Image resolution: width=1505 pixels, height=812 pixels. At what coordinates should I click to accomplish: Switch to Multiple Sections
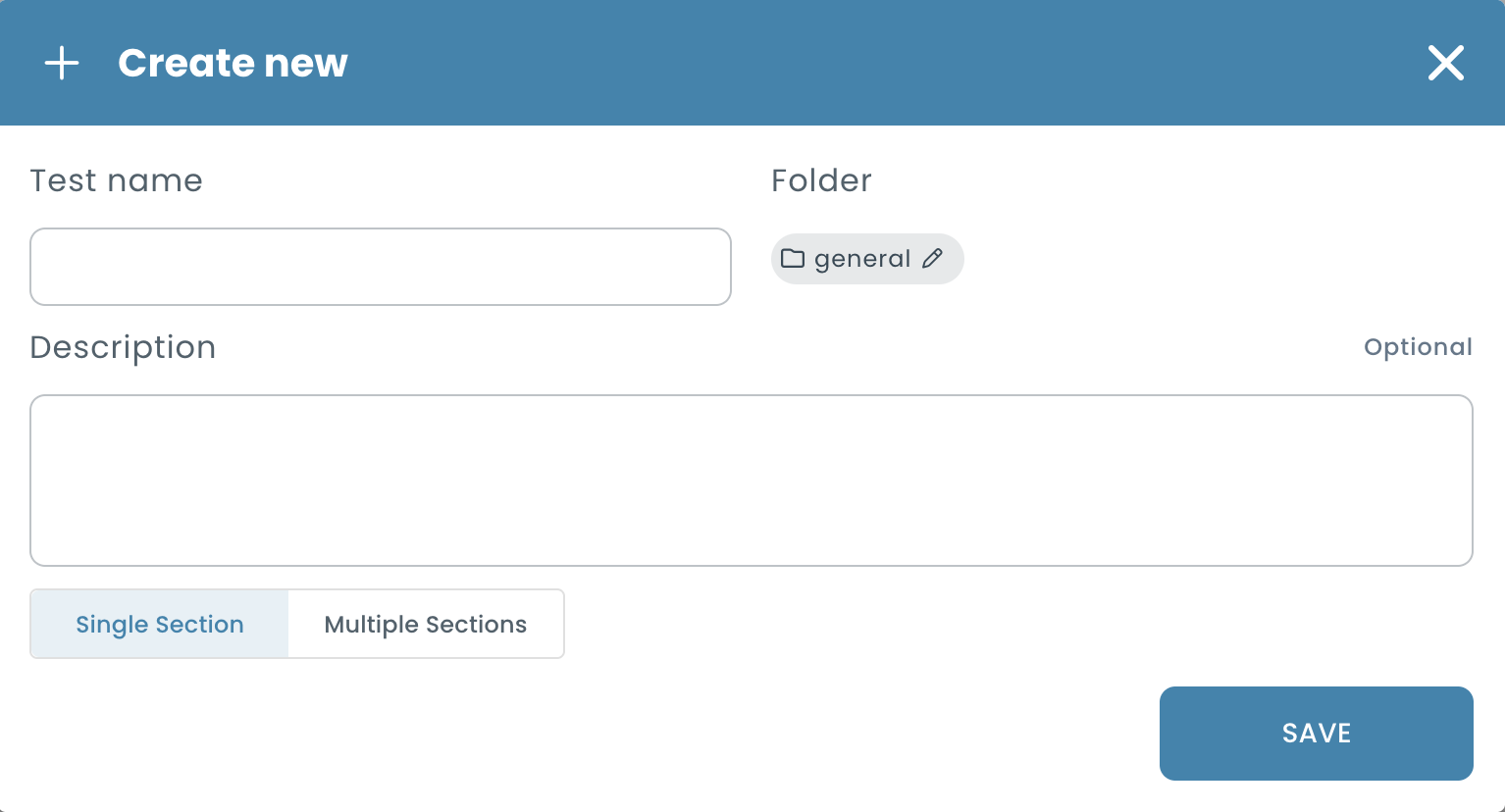[426, 624]
